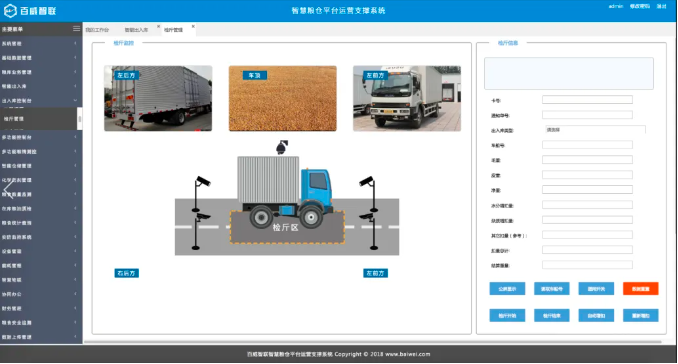Expand the 智能仓储管理 sidebar menu

(x=41, y=166)
